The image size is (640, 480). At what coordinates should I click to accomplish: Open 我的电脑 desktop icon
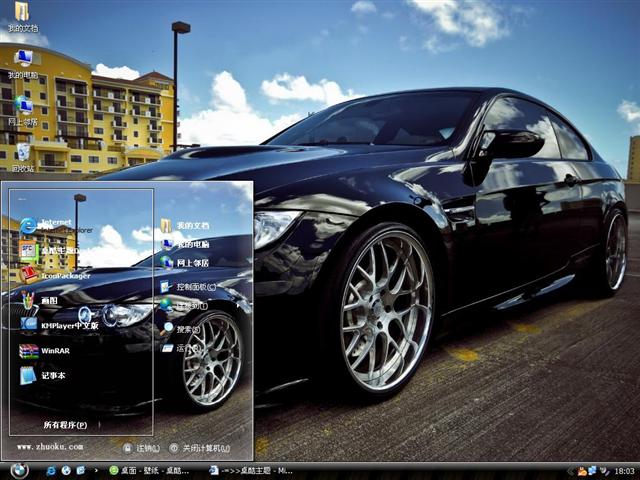(x=22, y=60)
